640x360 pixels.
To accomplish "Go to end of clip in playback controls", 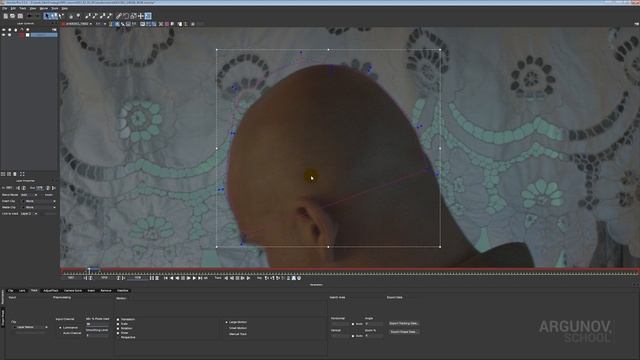I will coord(200,278).
